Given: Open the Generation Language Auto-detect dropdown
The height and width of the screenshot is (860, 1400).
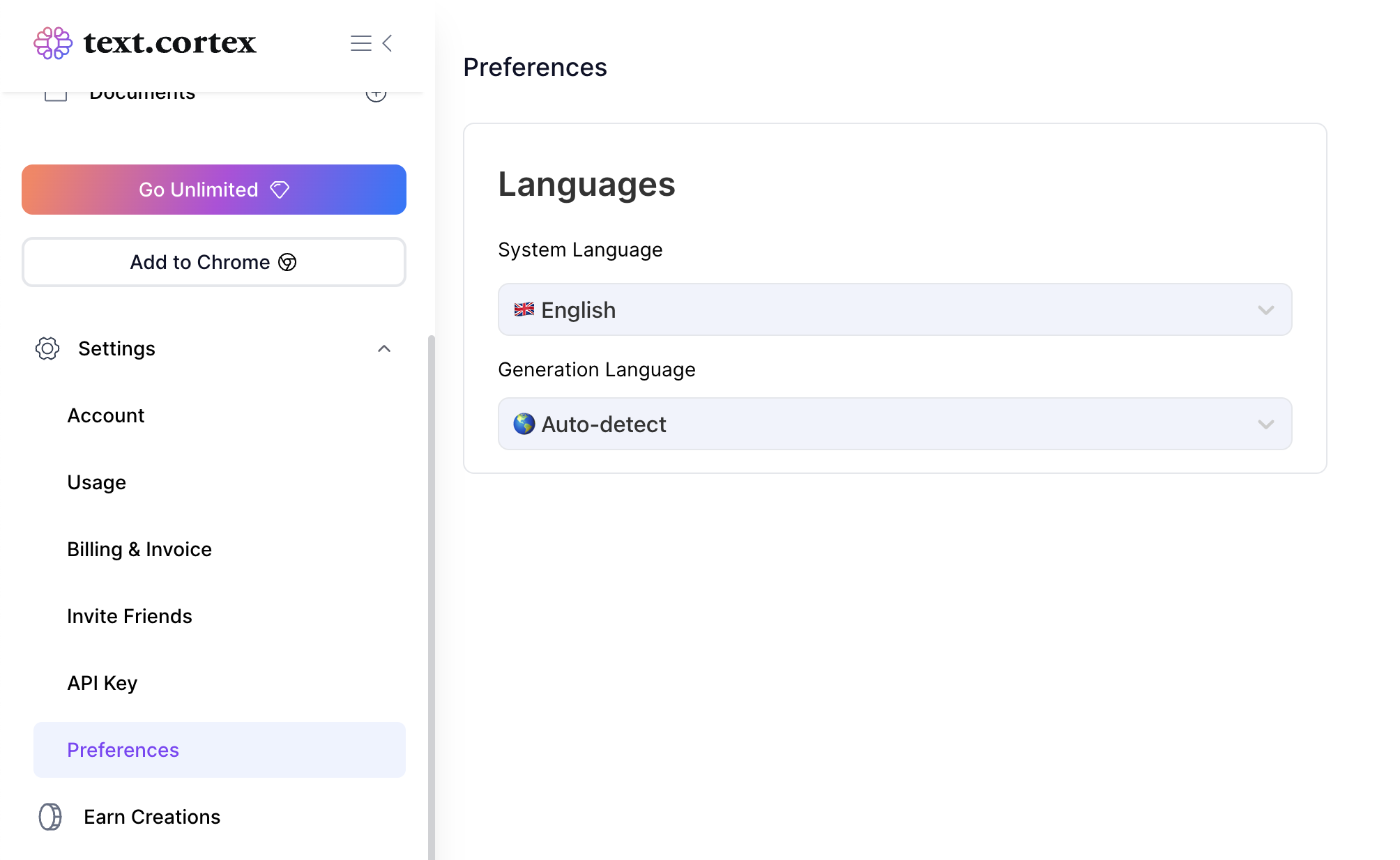Looking at the screenshot, I should click(x=895, y=424).
